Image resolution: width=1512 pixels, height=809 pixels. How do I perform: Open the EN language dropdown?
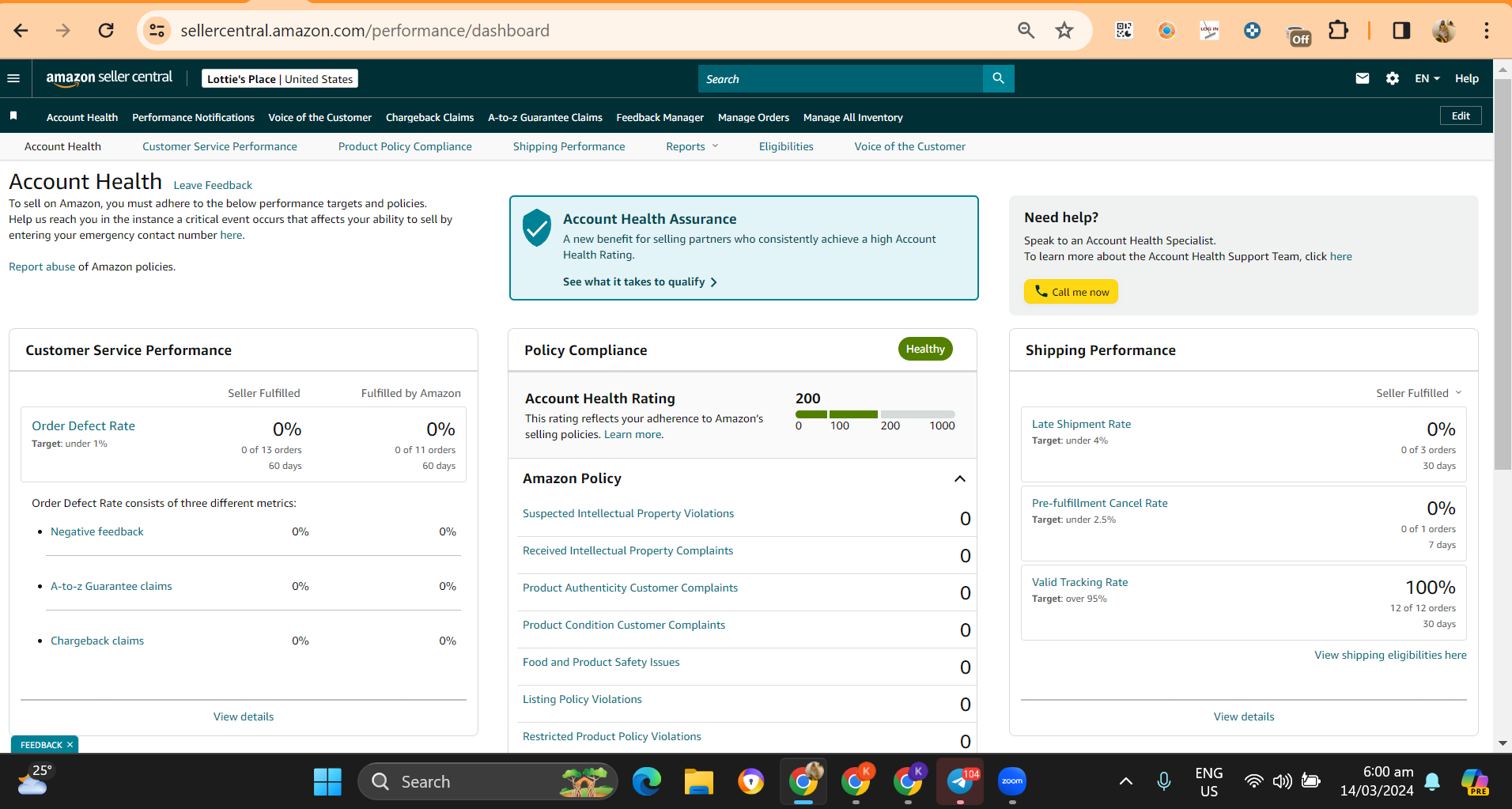(x=1427, y=78)
